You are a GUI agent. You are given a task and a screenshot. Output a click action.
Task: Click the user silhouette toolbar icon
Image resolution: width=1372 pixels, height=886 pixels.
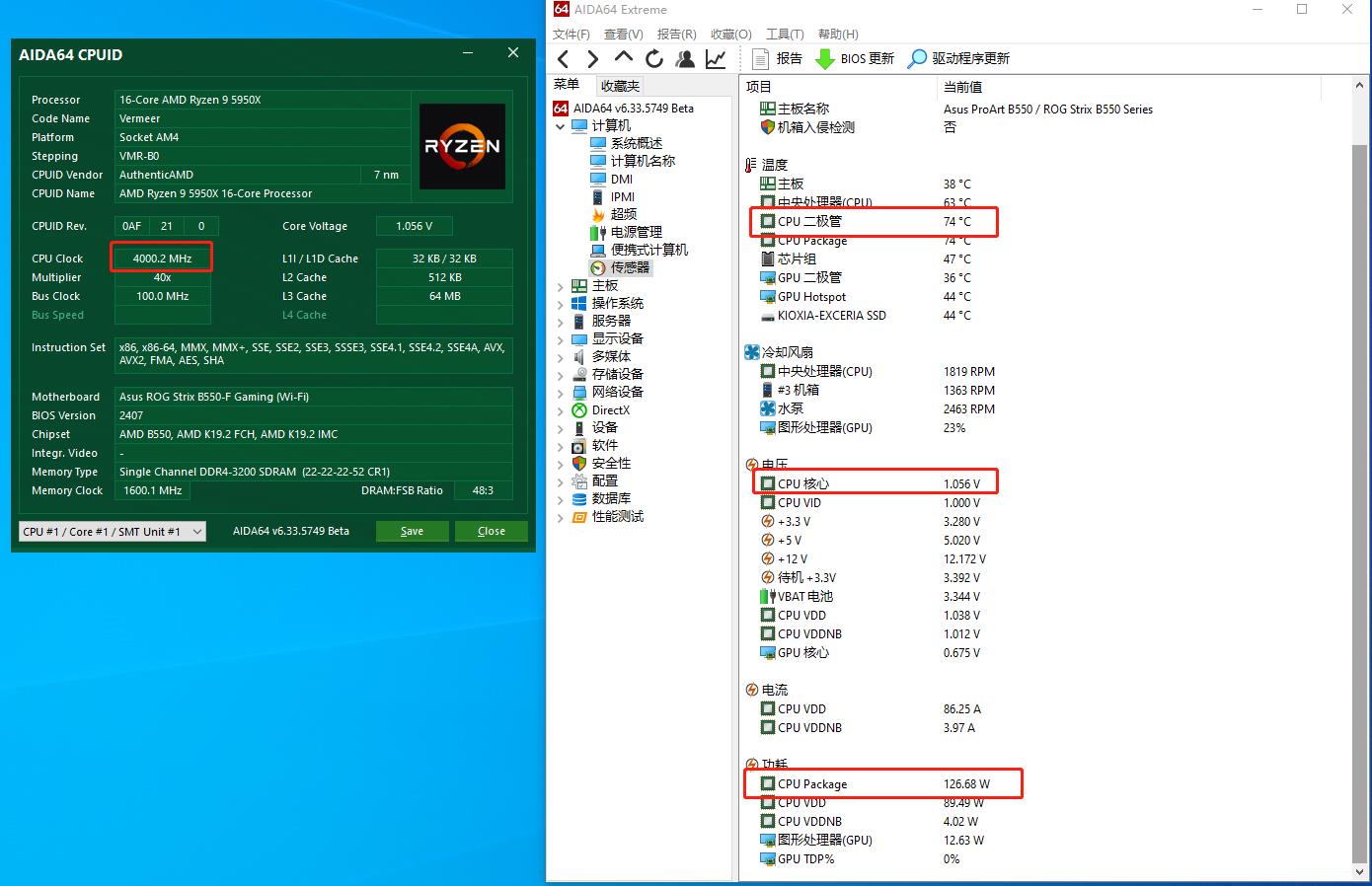685,59
